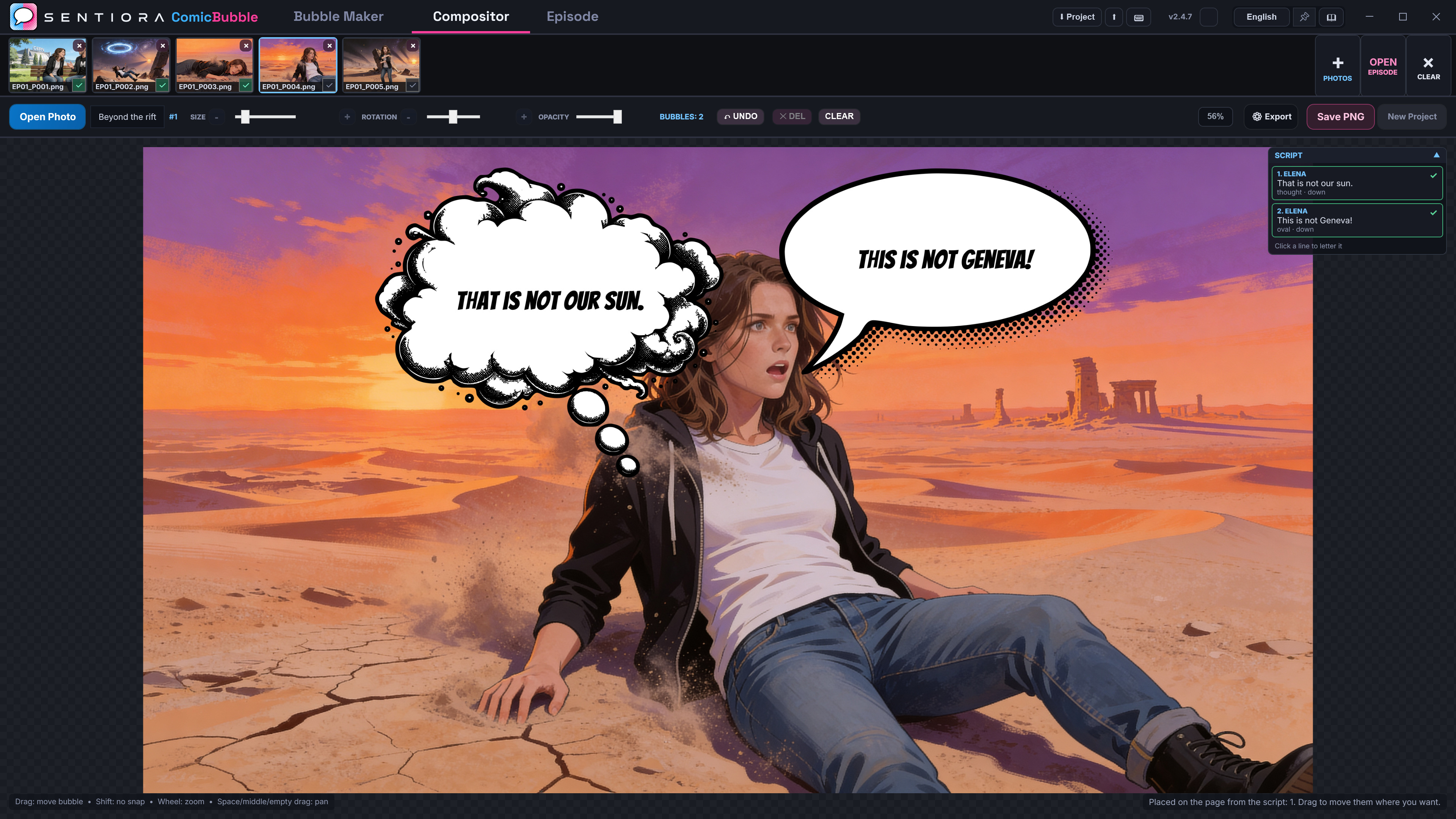Remove EP01_P001.png from the photo strip
This screenshot has width=1456, height=819.
coord(80,46)
